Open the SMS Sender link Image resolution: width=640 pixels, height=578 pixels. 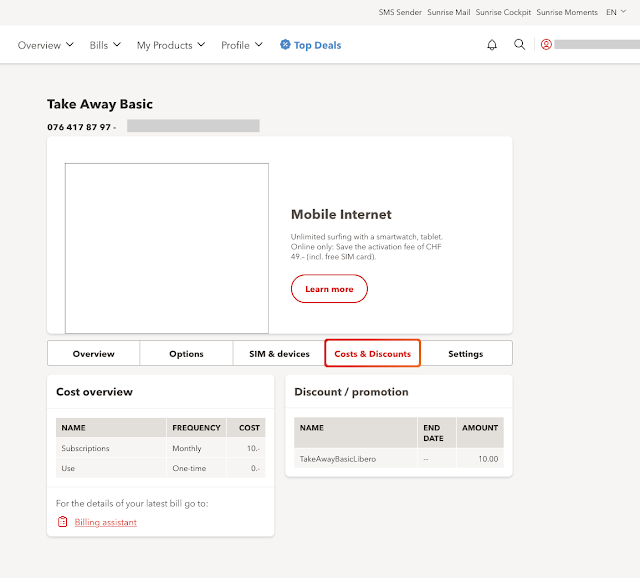[x=400, y=12]
